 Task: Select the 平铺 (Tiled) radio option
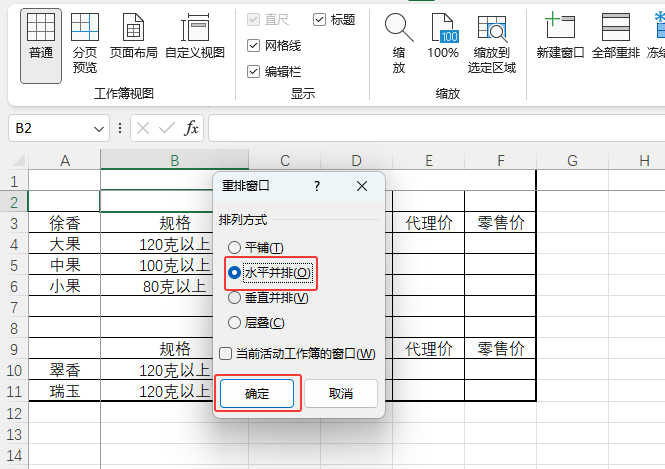click(234, 247)
